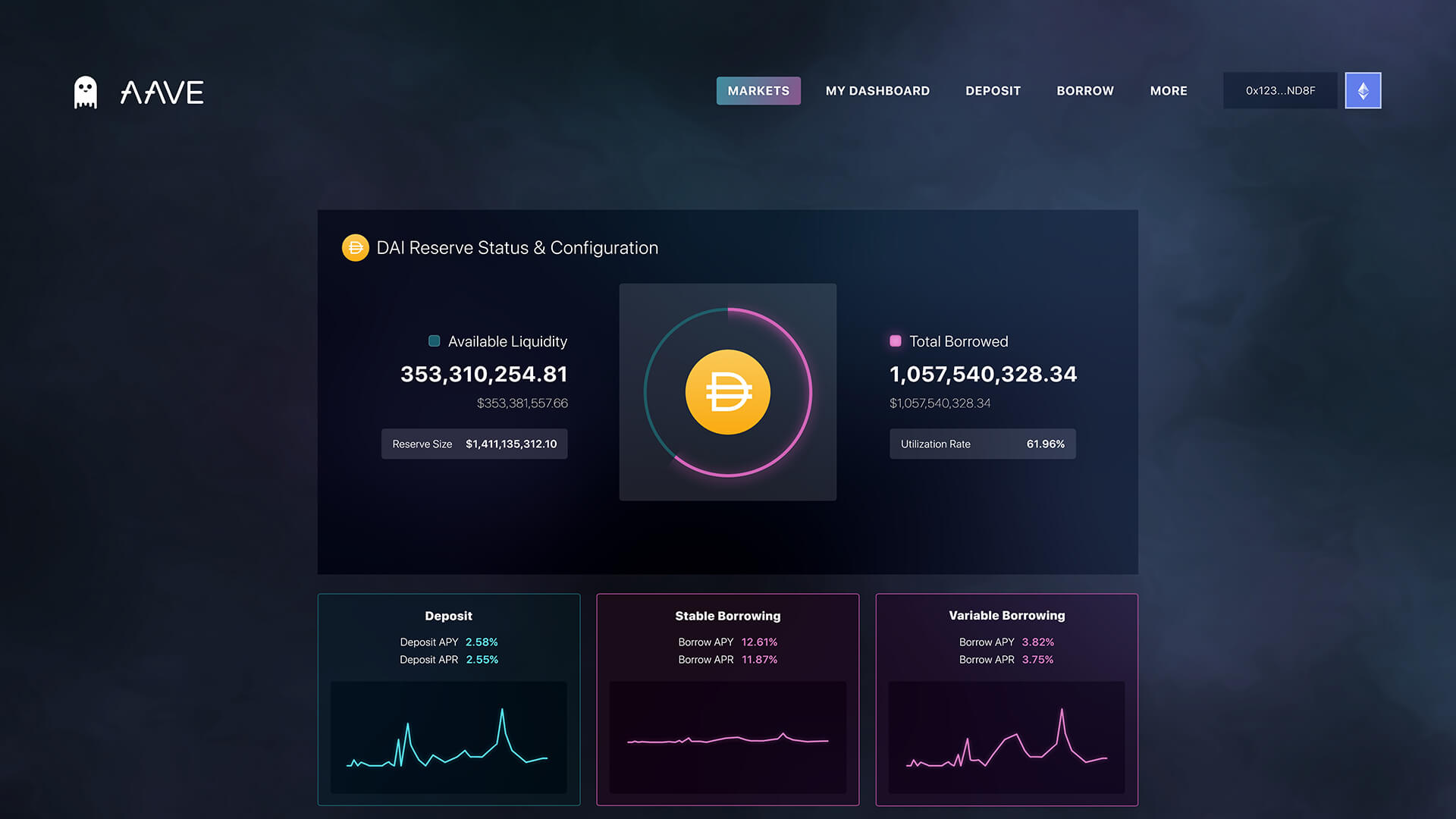Screen dimensions: 1456x819
Task: Click the Reserve Size $1,411,135,312.10 box
Action: pos(474,444)
